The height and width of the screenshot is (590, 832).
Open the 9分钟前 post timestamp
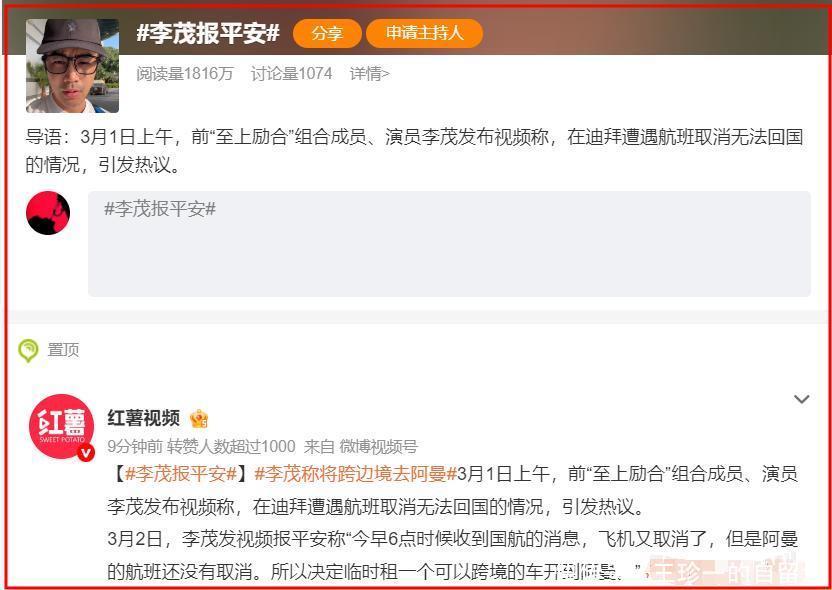(x=135, y=447)
